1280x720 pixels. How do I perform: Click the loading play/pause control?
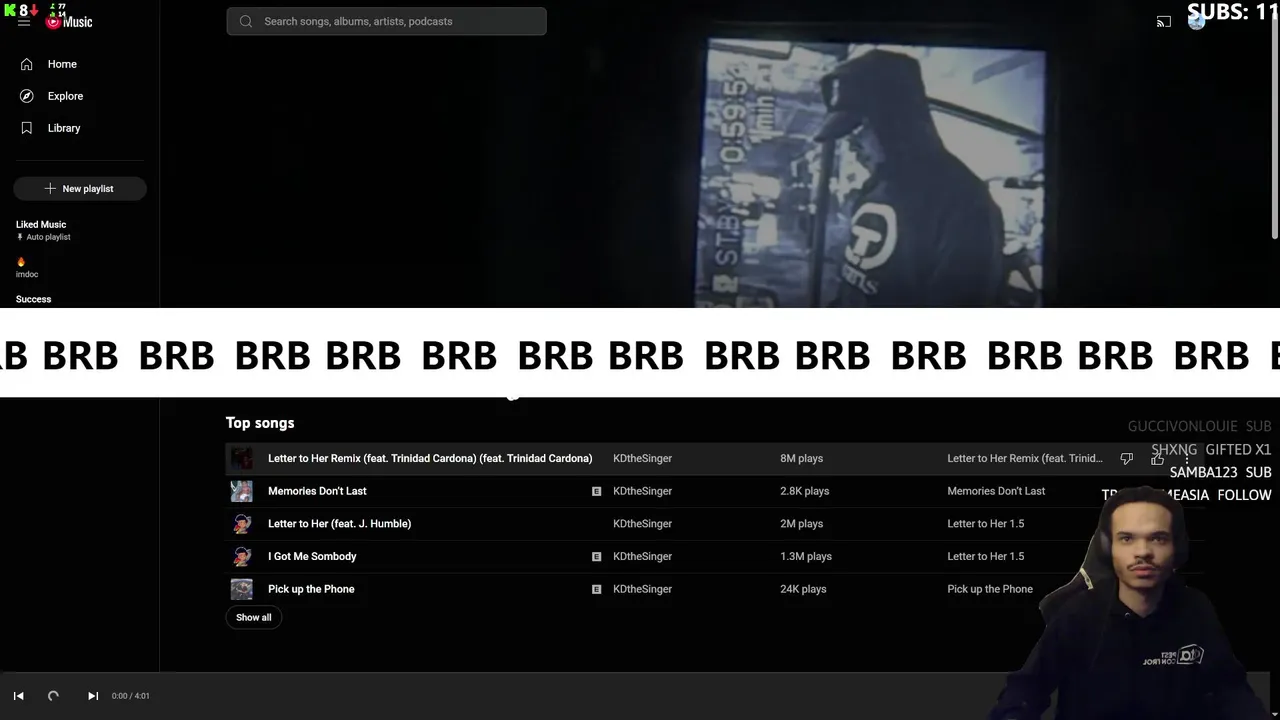(x=53, y=696)
